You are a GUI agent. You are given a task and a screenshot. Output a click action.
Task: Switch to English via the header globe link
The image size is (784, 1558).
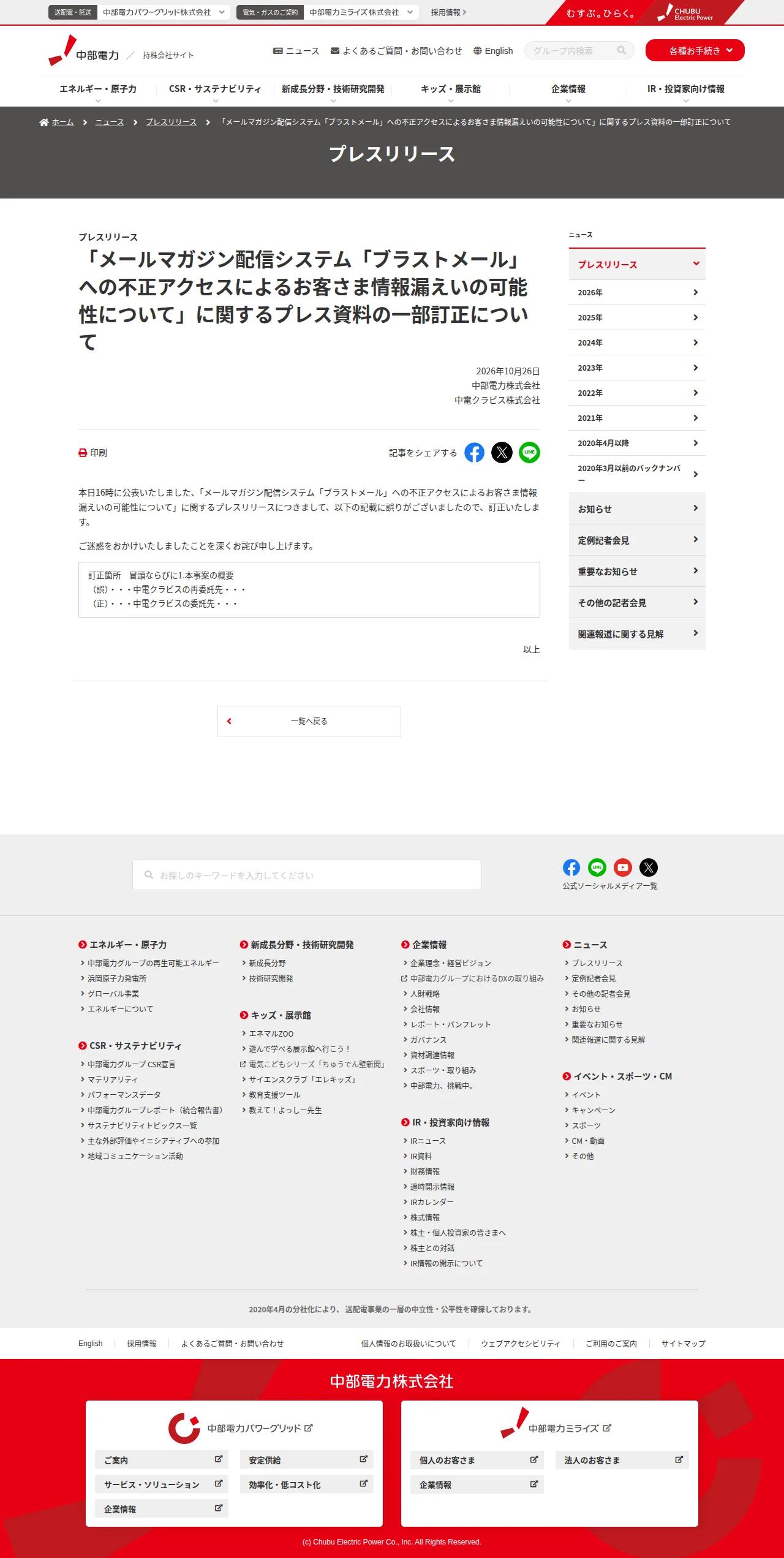pos(493,51)
